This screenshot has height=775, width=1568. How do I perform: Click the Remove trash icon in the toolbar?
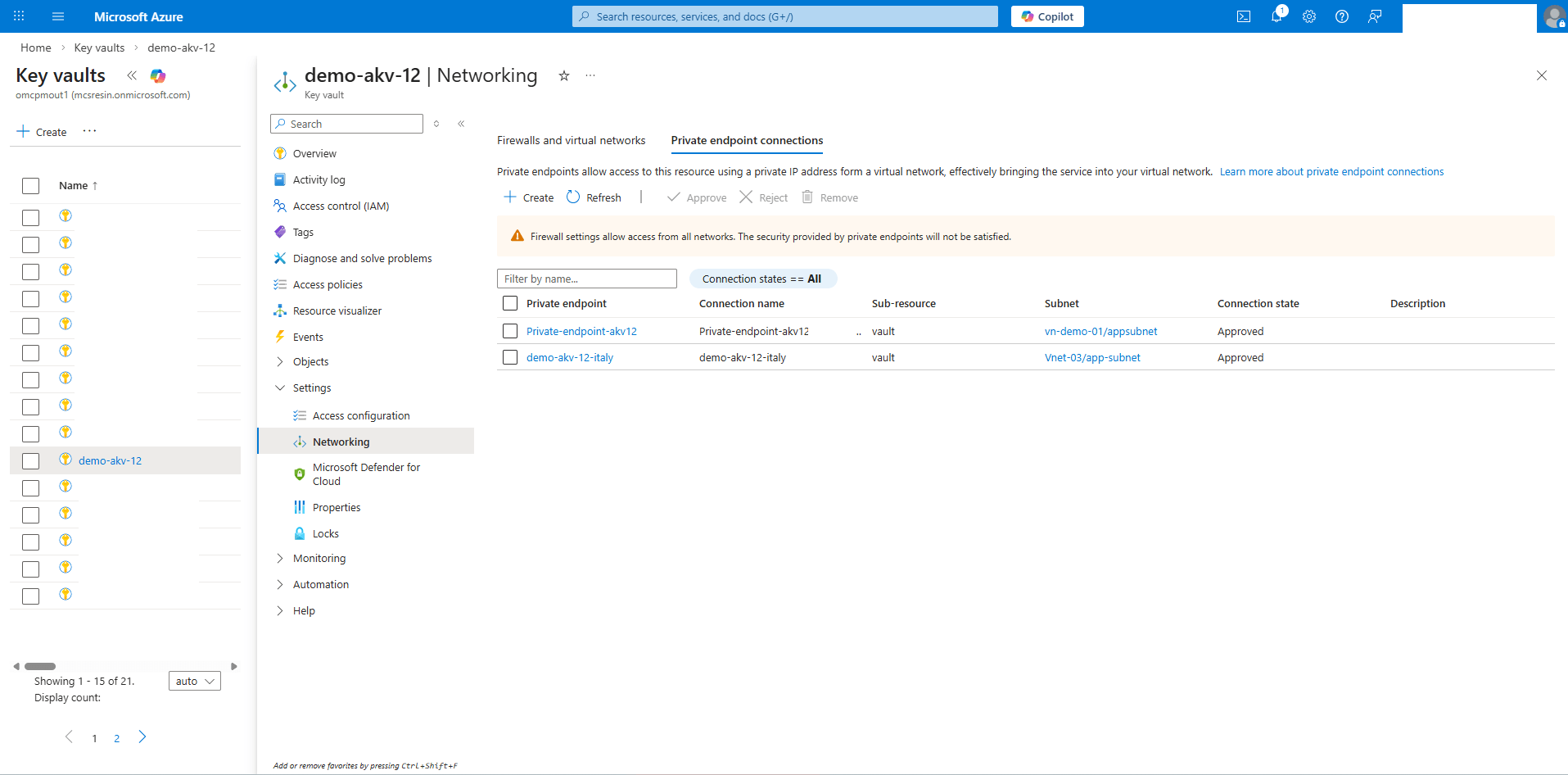tap(829, 197)
